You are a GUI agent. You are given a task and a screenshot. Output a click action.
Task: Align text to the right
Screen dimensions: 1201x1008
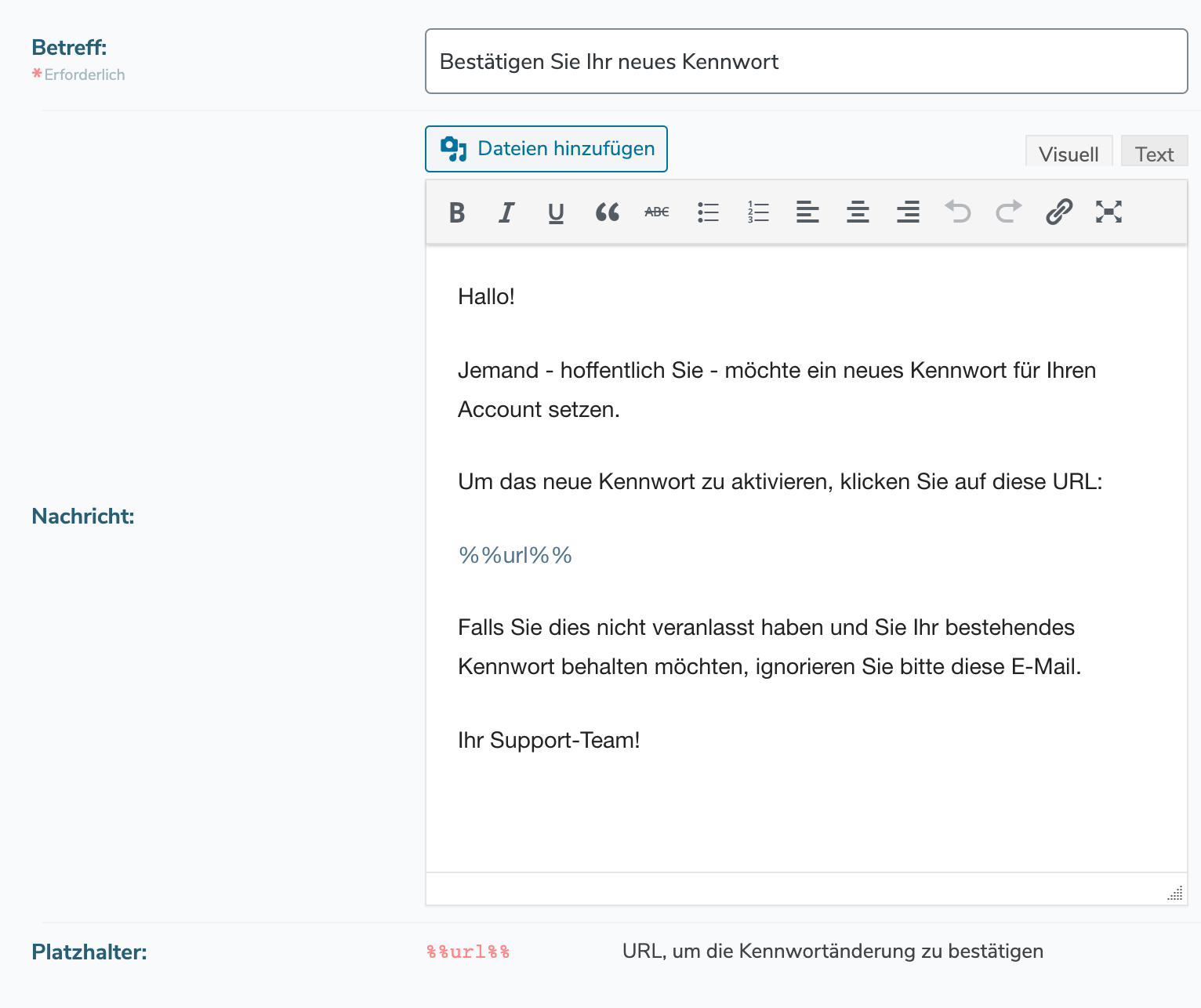(908, 212)
